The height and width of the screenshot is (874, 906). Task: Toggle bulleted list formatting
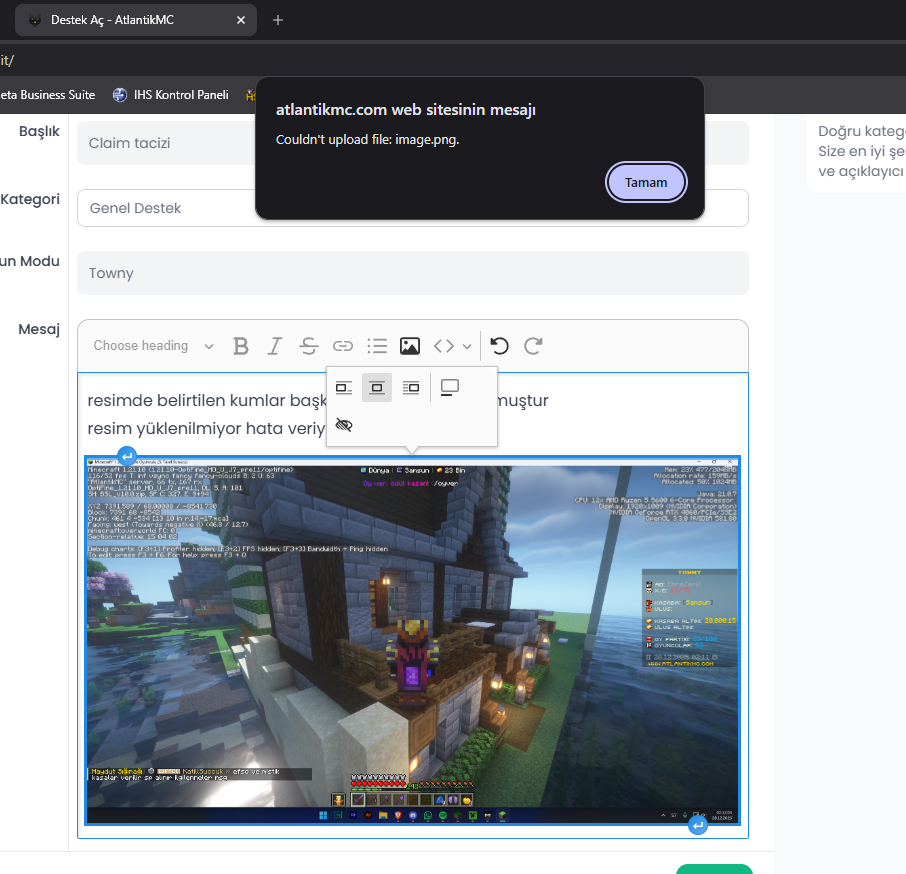(x=377, y=346)
